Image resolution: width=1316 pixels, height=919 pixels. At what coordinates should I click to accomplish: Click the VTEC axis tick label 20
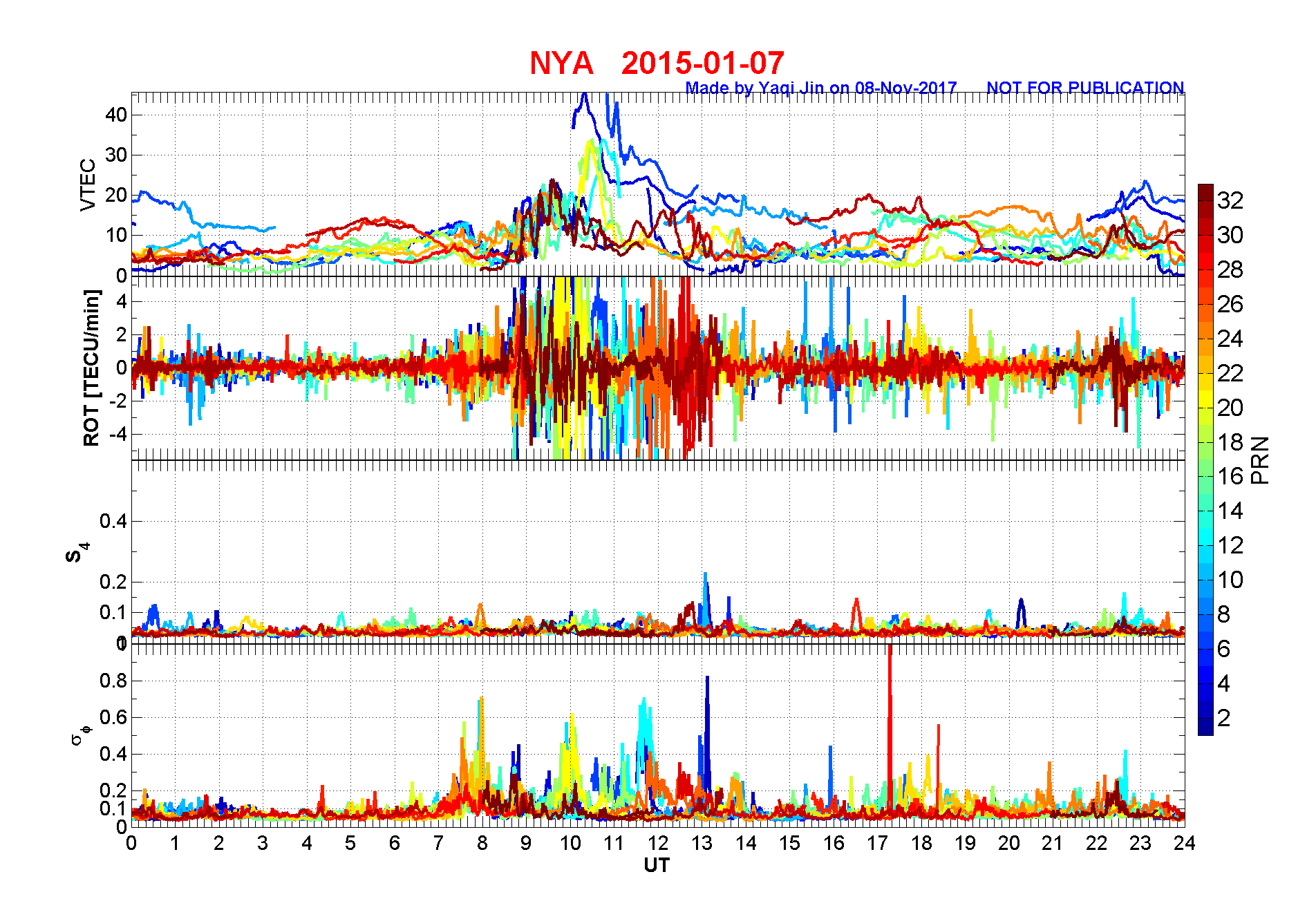tap(116, 195)
